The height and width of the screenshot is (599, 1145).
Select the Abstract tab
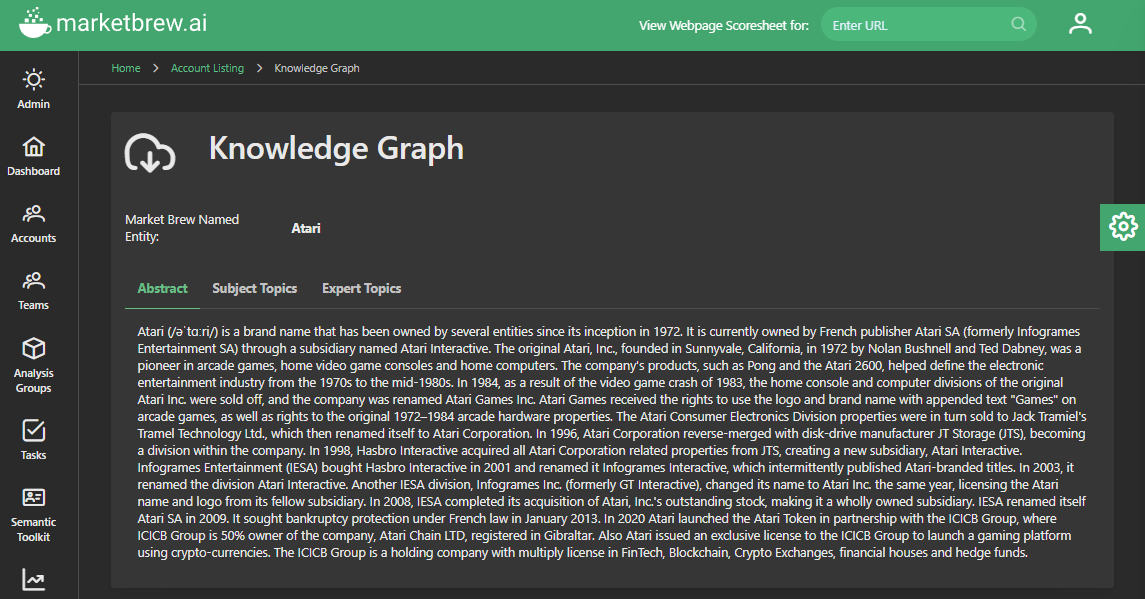pos(162,289)
